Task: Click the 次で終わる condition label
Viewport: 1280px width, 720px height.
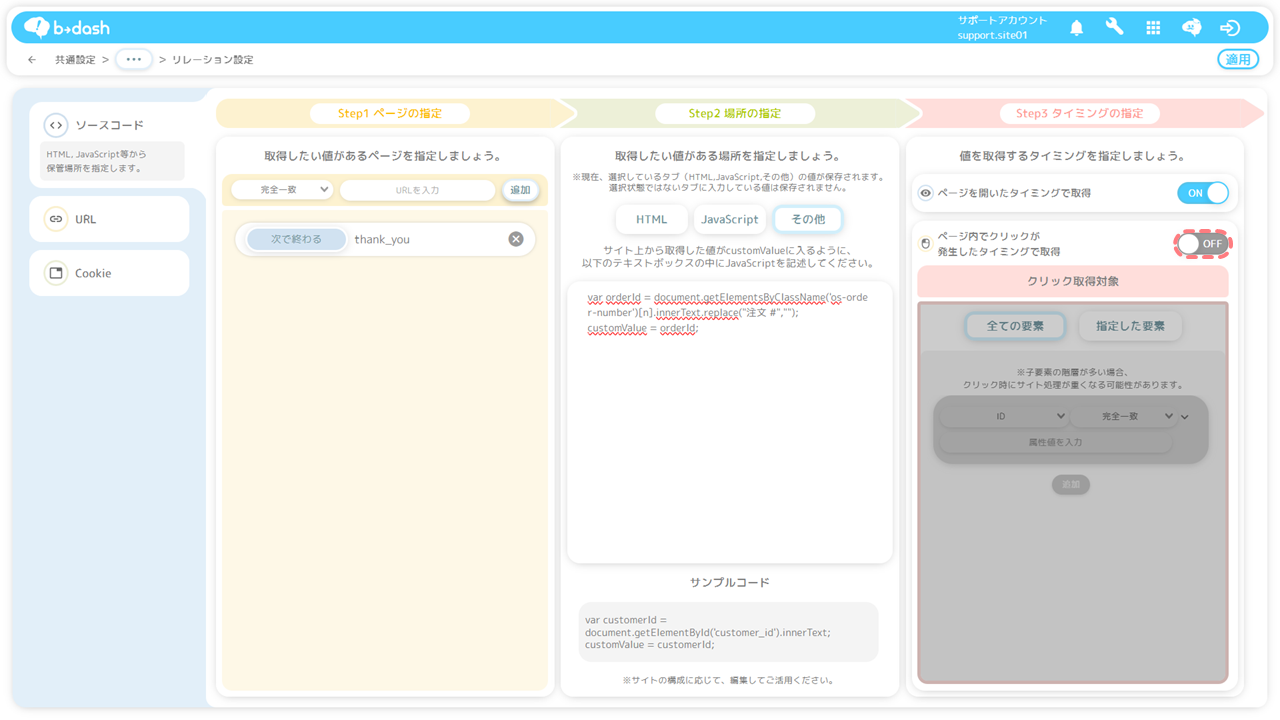Action: tap(296, 239)
